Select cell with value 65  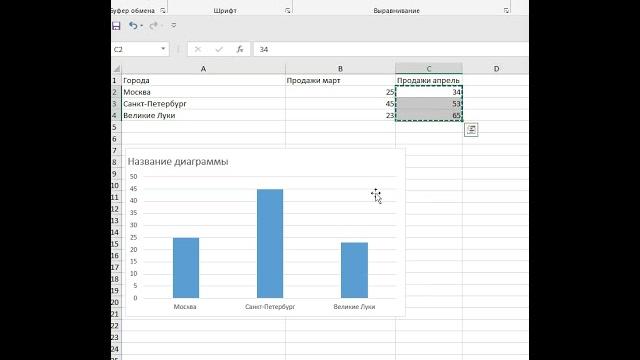pos(429,116)
